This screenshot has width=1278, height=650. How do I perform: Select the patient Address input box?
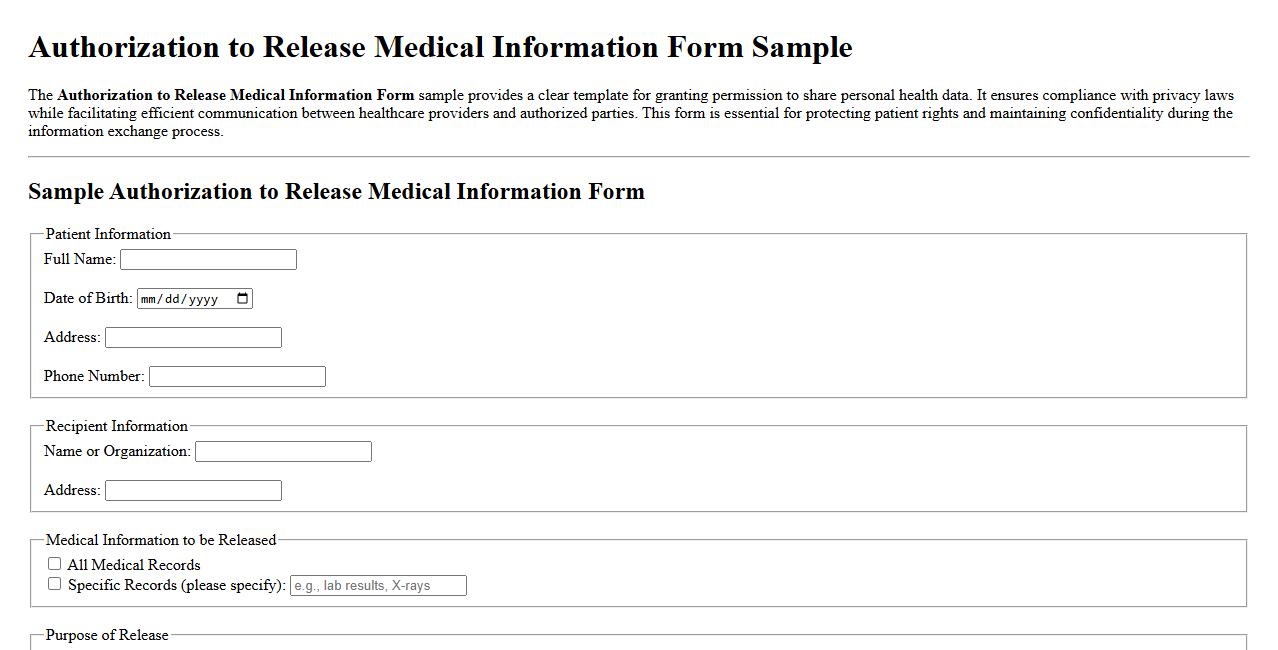point(193,337)
